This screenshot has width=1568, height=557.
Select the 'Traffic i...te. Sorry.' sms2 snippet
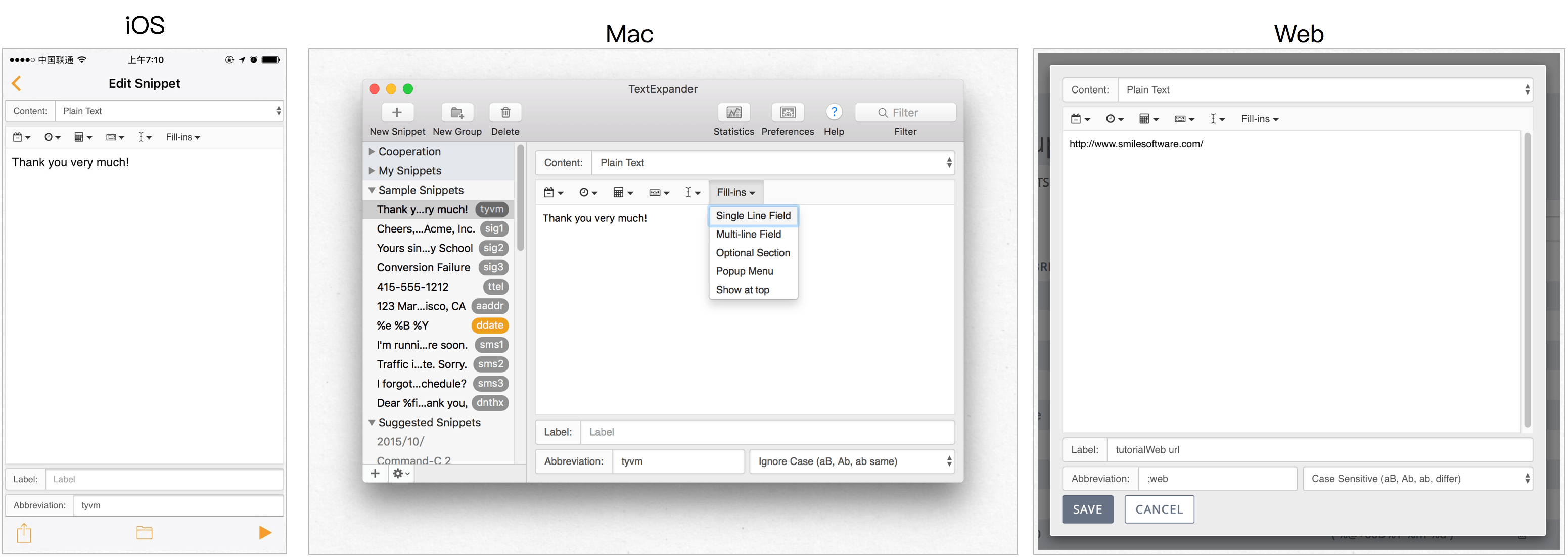pyautogui.click(x=439, y=364)
